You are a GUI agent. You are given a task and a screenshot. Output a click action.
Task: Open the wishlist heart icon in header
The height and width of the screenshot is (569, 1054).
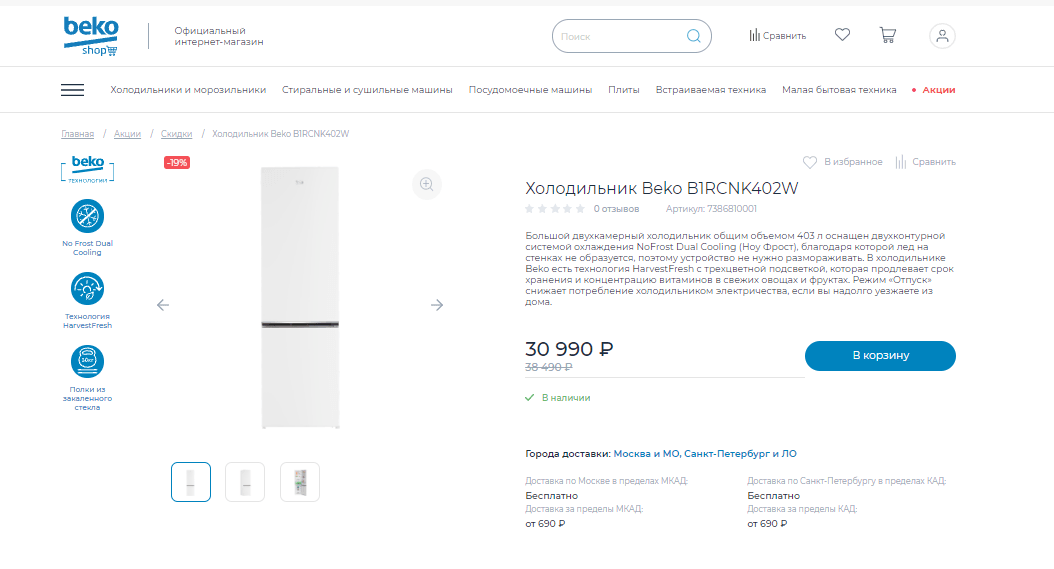(842, 35)
